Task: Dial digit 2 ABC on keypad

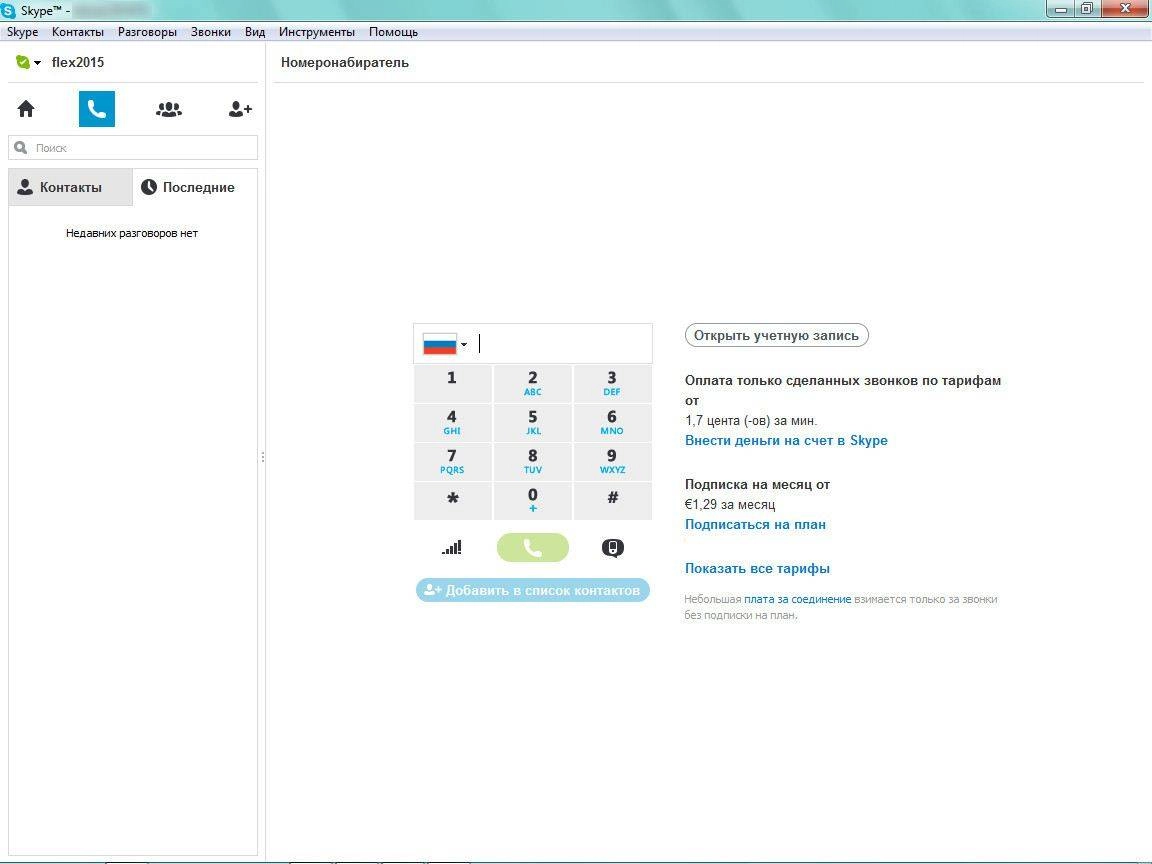Action: (533, 384)
